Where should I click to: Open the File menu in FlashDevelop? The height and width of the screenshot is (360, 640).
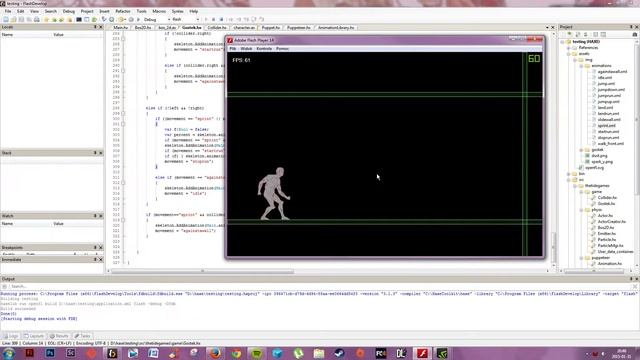point(8,11)
